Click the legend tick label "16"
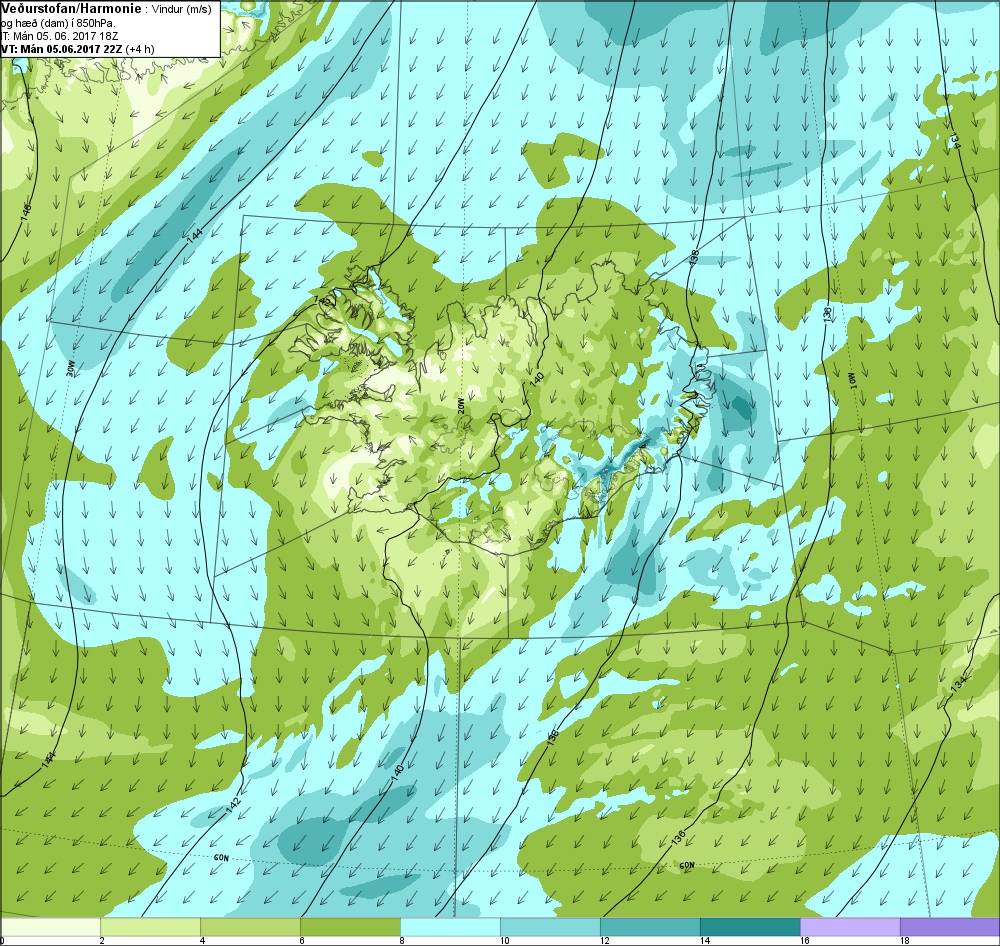 point(805,940)
